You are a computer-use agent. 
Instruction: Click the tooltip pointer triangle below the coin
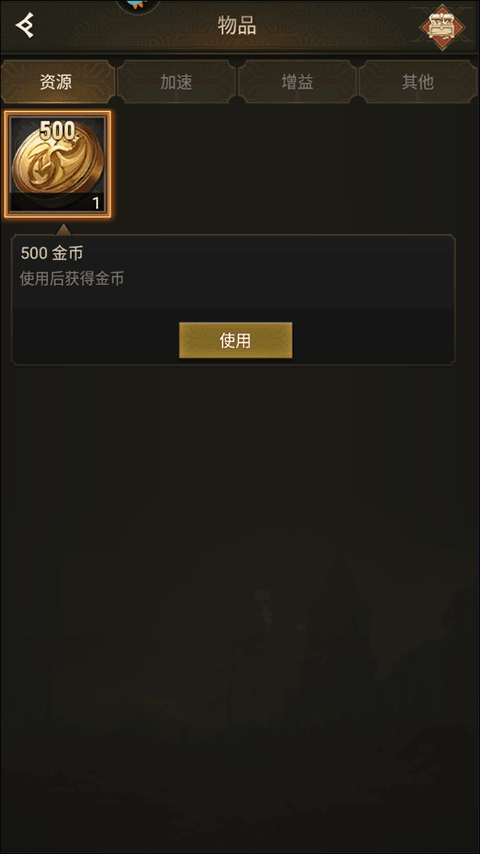(x=64, y=229)
